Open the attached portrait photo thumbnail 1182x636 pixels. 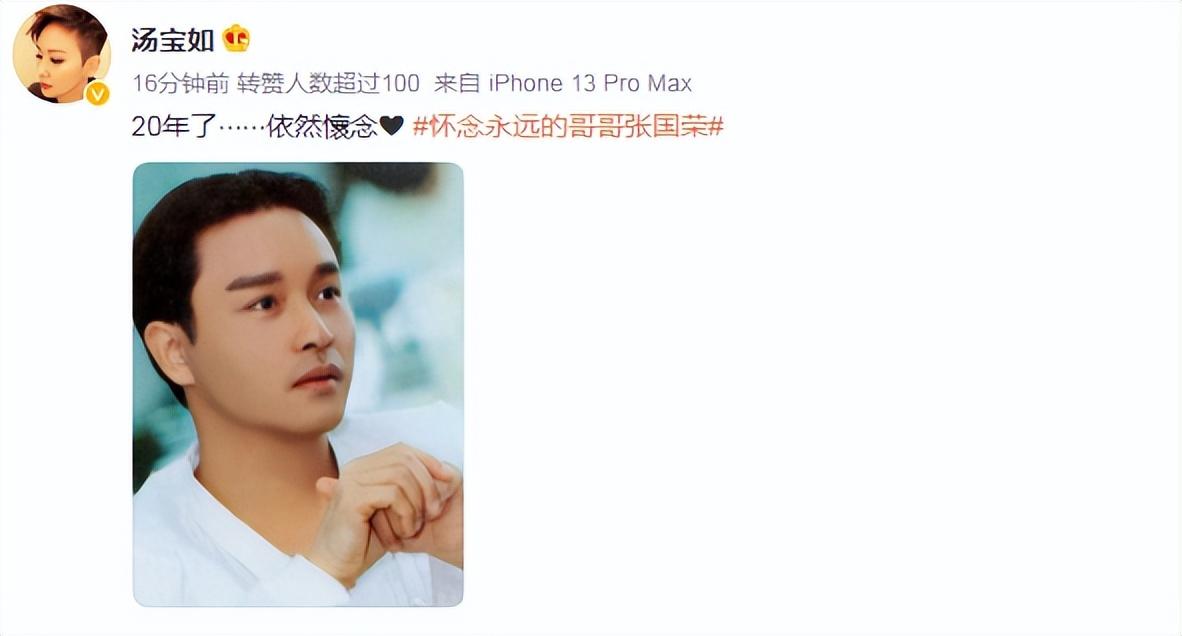[x=298, y=384]
